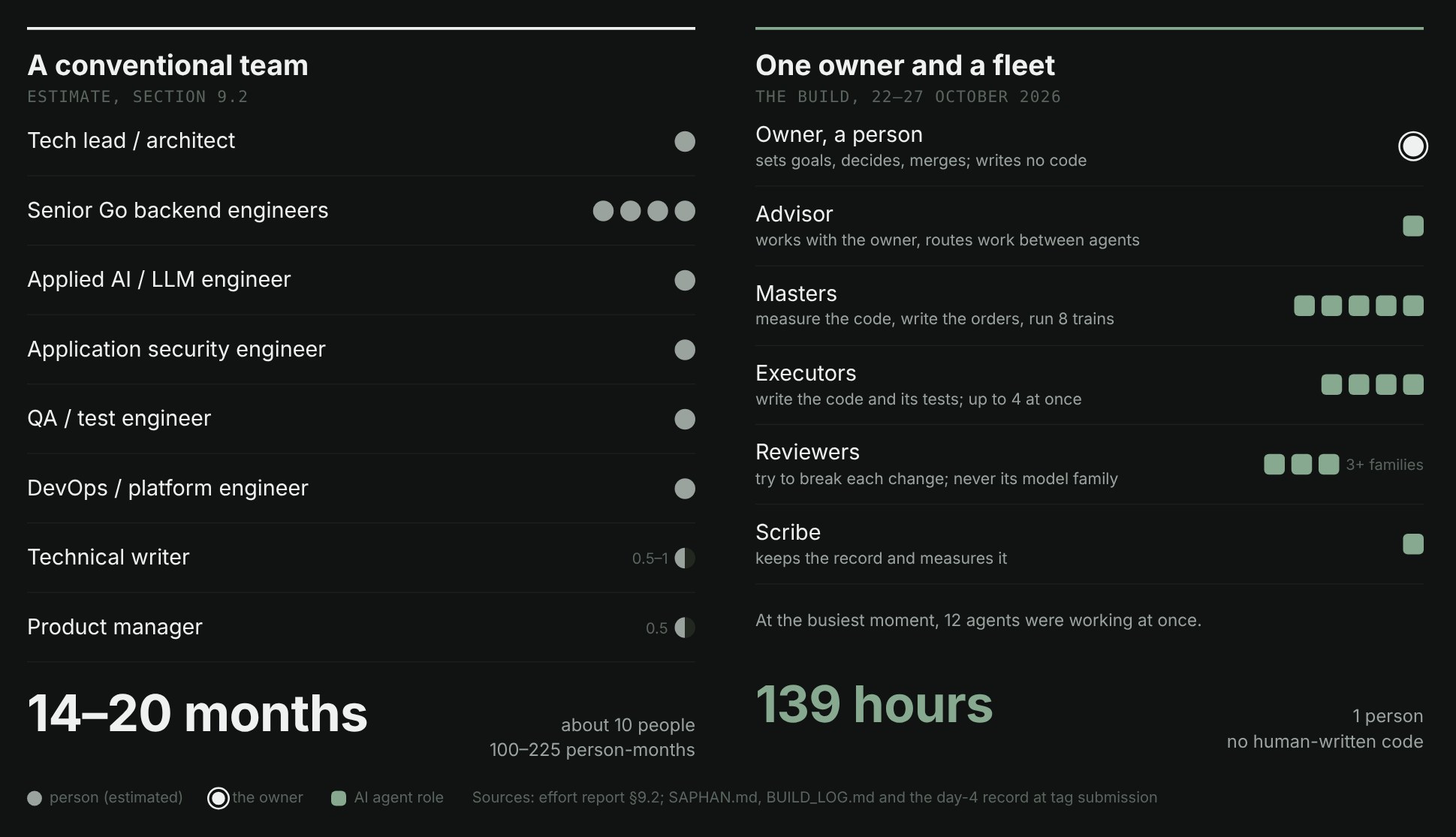Click "no human-written code" text
Image resolution: width=1456 pixels, height=837 pixels.
click(1325, 742)
